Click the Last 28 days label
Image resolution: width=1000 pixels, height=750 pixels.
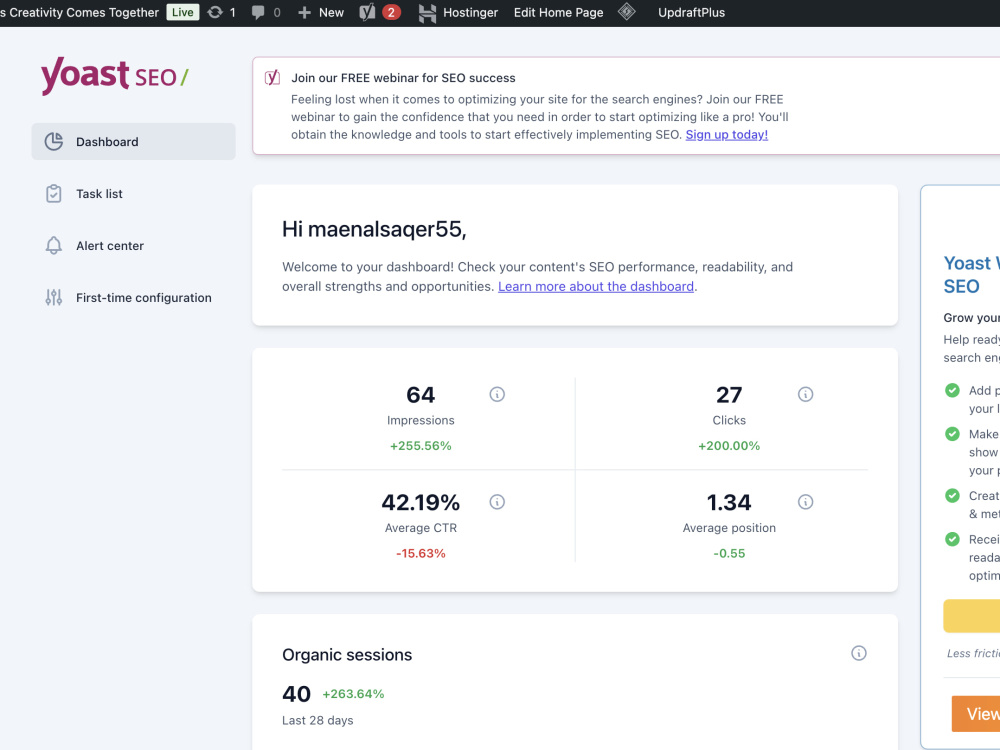[318, 720]
